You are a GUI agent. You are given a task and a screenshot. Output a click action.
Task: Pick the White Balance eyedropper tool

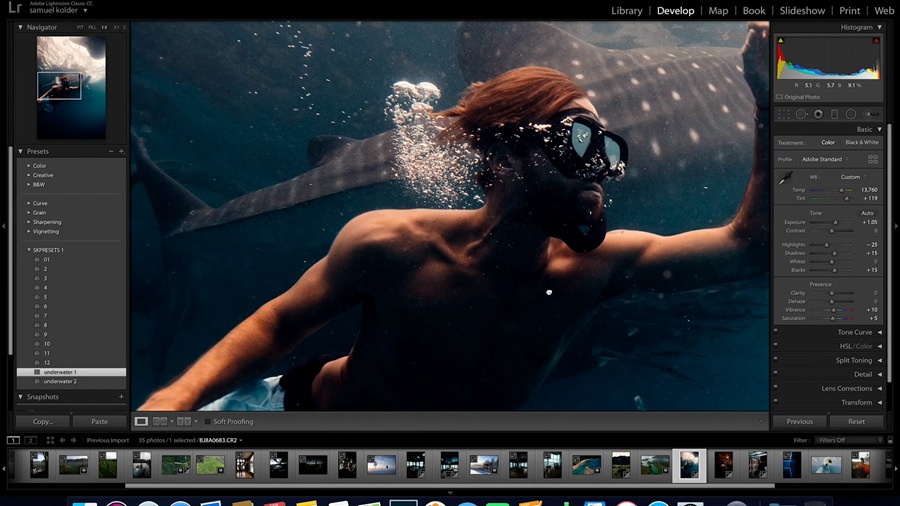click(x=785, y=178)
